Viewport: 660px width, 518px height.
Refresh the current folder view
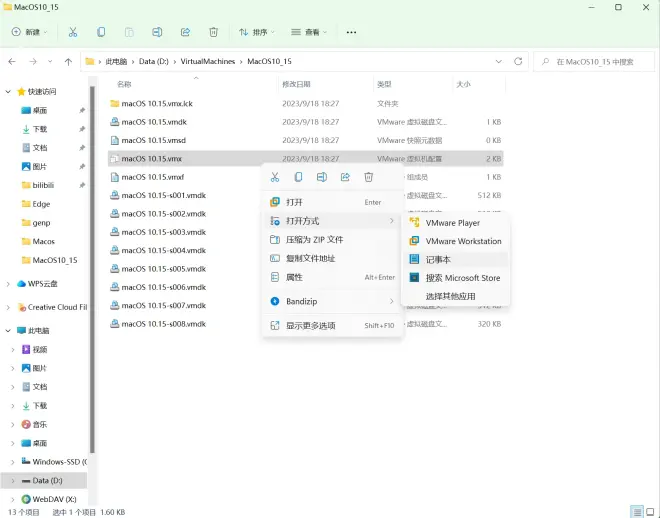pos(518,61)
